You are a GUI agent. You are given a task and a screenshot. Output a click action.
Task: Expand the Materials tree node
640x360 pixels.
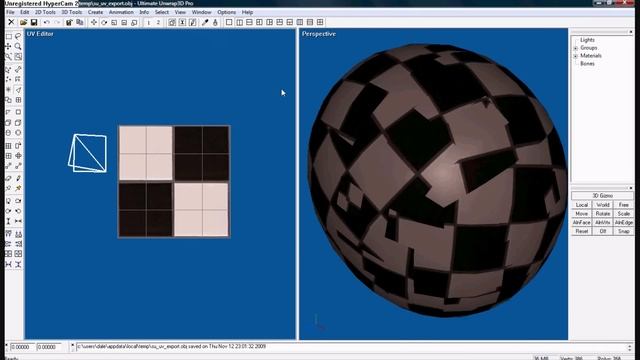click(x=576, y=56)
